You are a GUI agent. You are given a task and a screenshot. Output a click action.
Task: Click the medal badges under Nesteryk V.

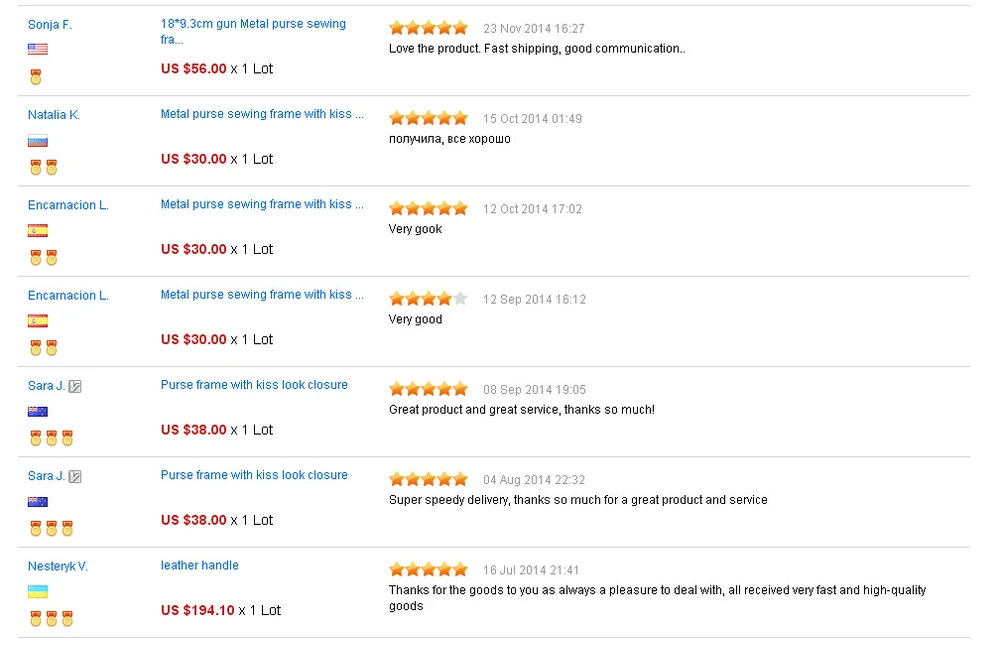coord(52,618)
